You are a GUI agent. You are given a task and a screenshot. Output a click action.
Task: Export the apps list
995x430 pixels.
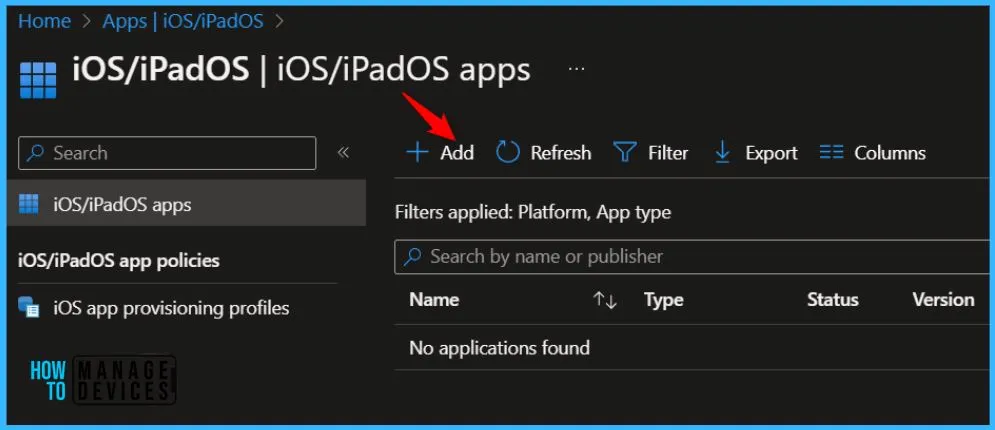[x=755, y=153]
